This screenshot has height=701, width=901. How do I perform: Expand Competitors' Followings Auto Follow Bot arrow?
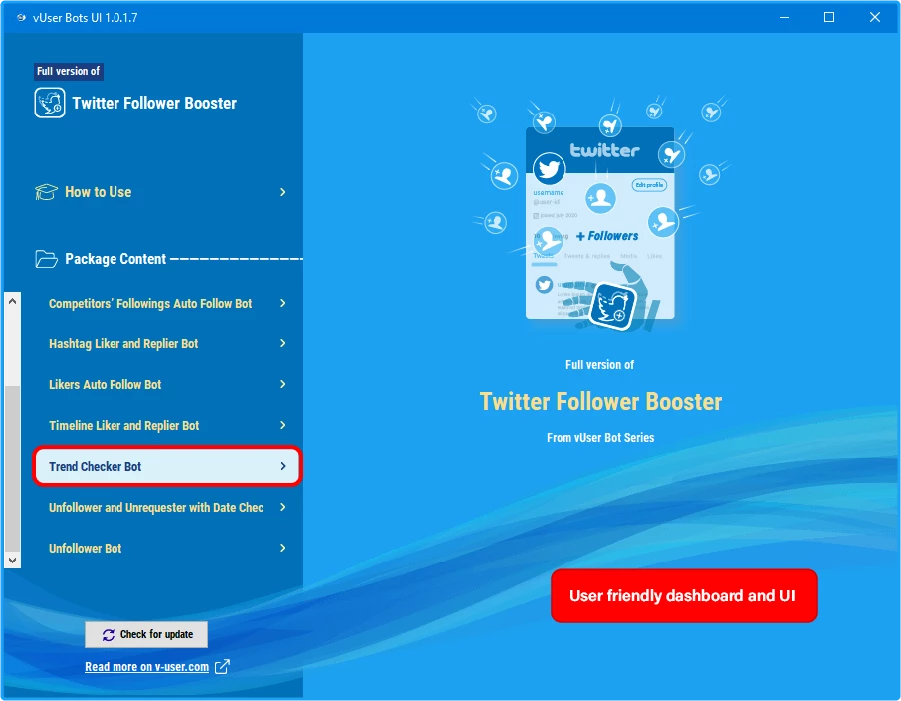click(x=282, y=303)
